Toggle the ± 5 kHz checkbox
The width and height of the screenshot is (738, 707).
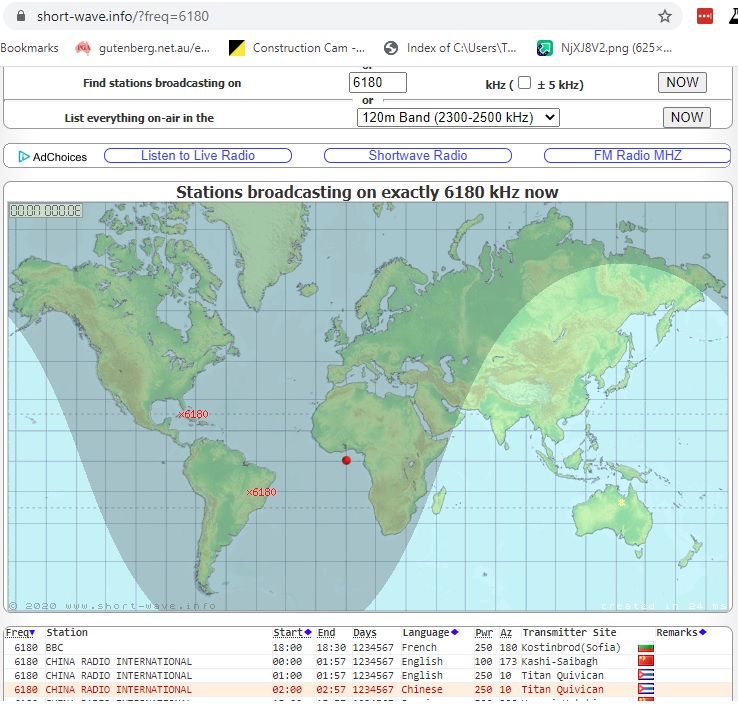point(524,83)
